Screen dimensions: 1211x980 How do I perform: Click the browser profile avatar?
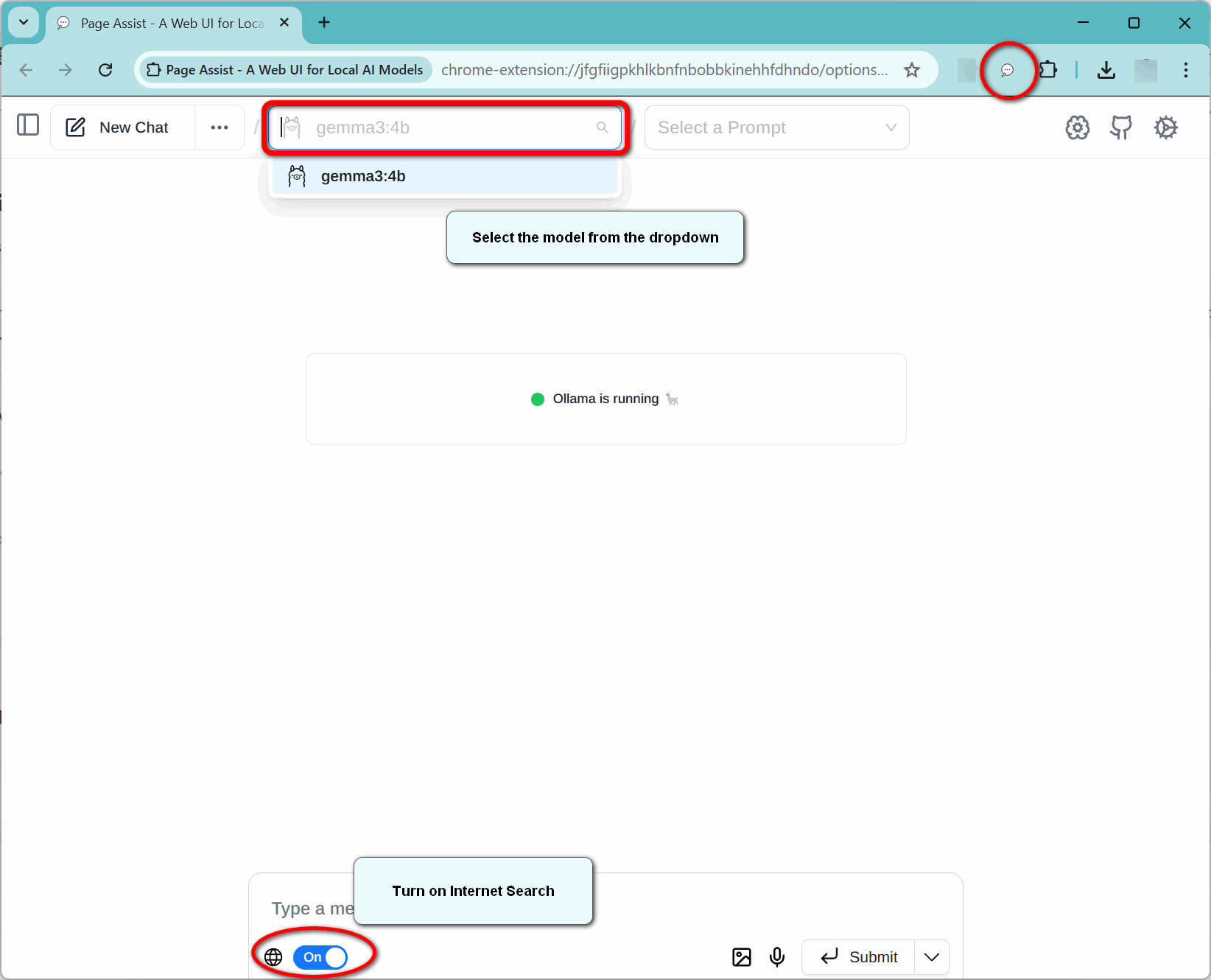tap(1145, 70)
